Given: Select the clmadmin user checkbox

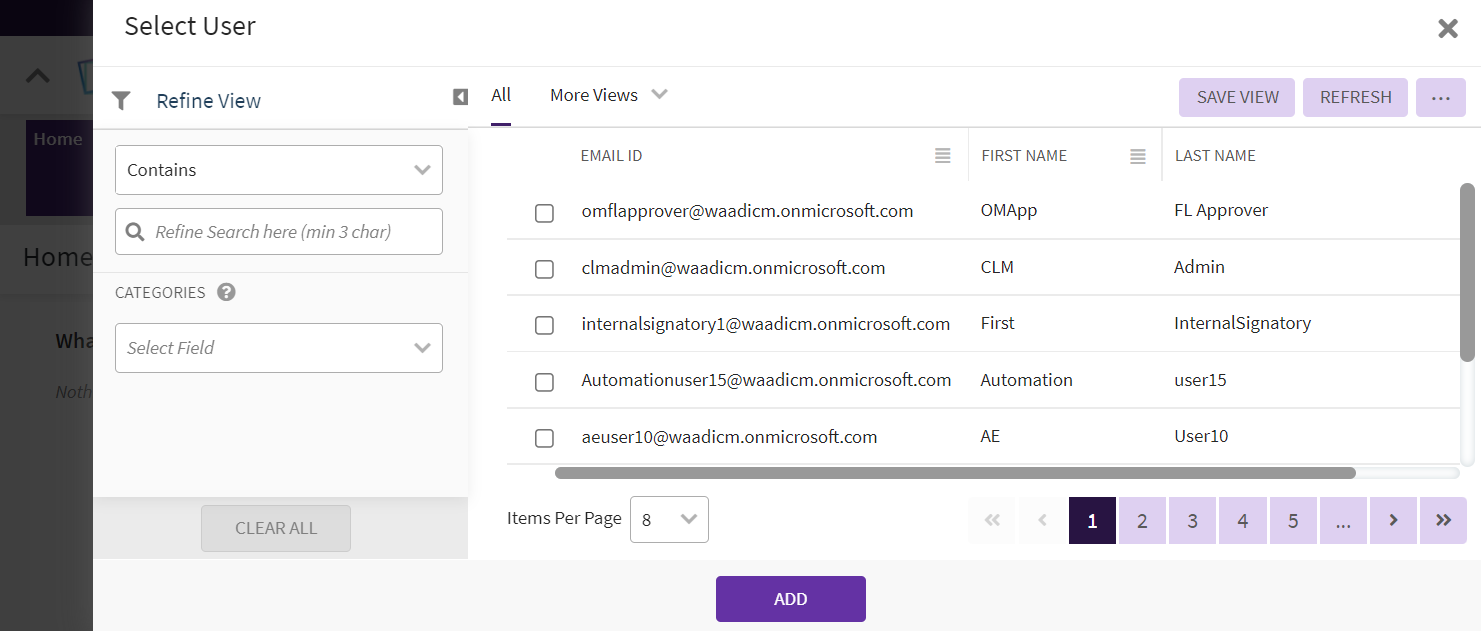Looking at the screenshot, I should 544,269.
